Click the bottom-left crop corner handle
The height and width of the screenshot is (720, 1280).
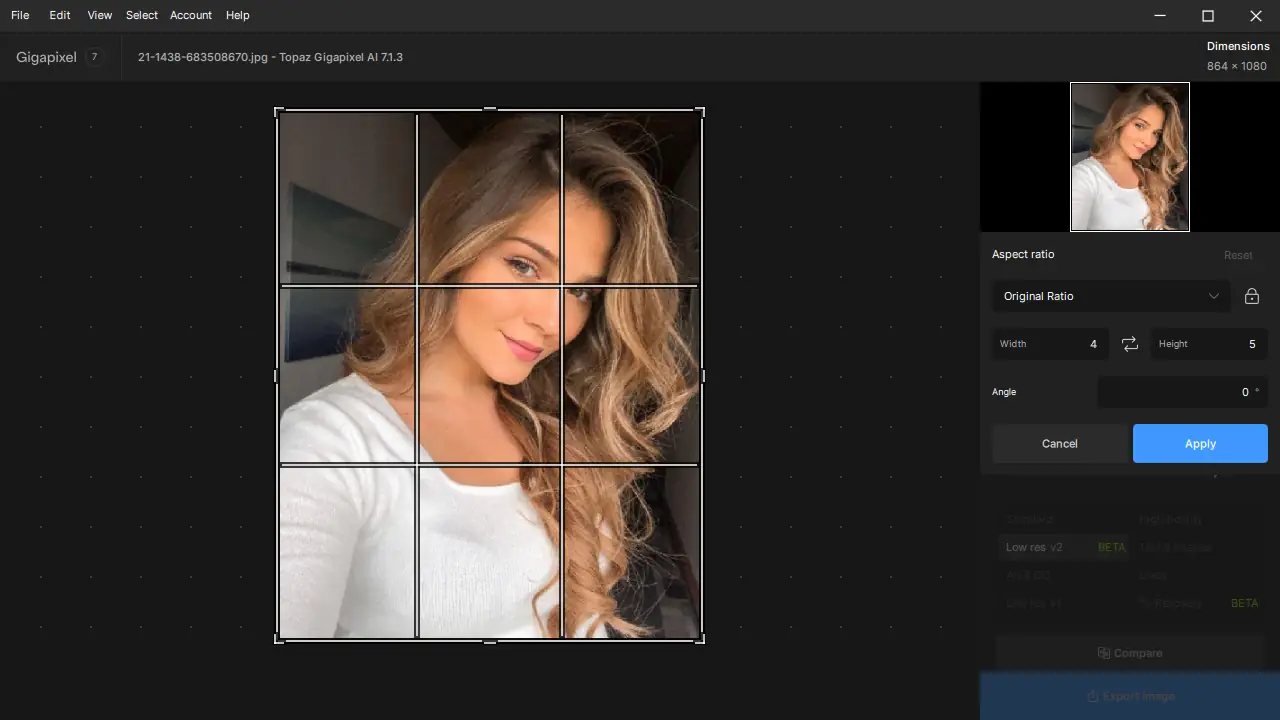coord(279,639)
